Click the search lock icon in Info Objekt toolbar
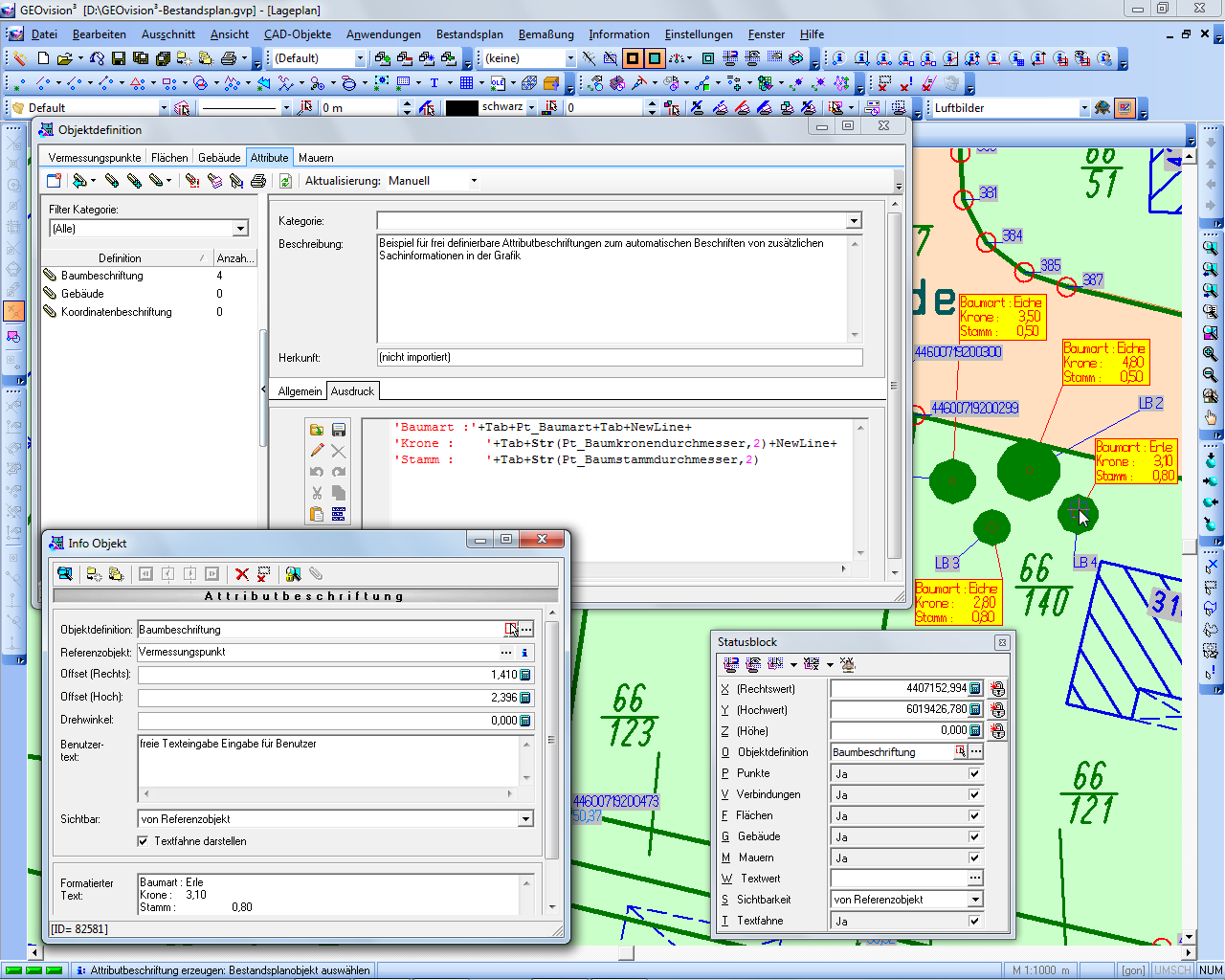This screenshot has width=1225, height=980. point(293,574)
